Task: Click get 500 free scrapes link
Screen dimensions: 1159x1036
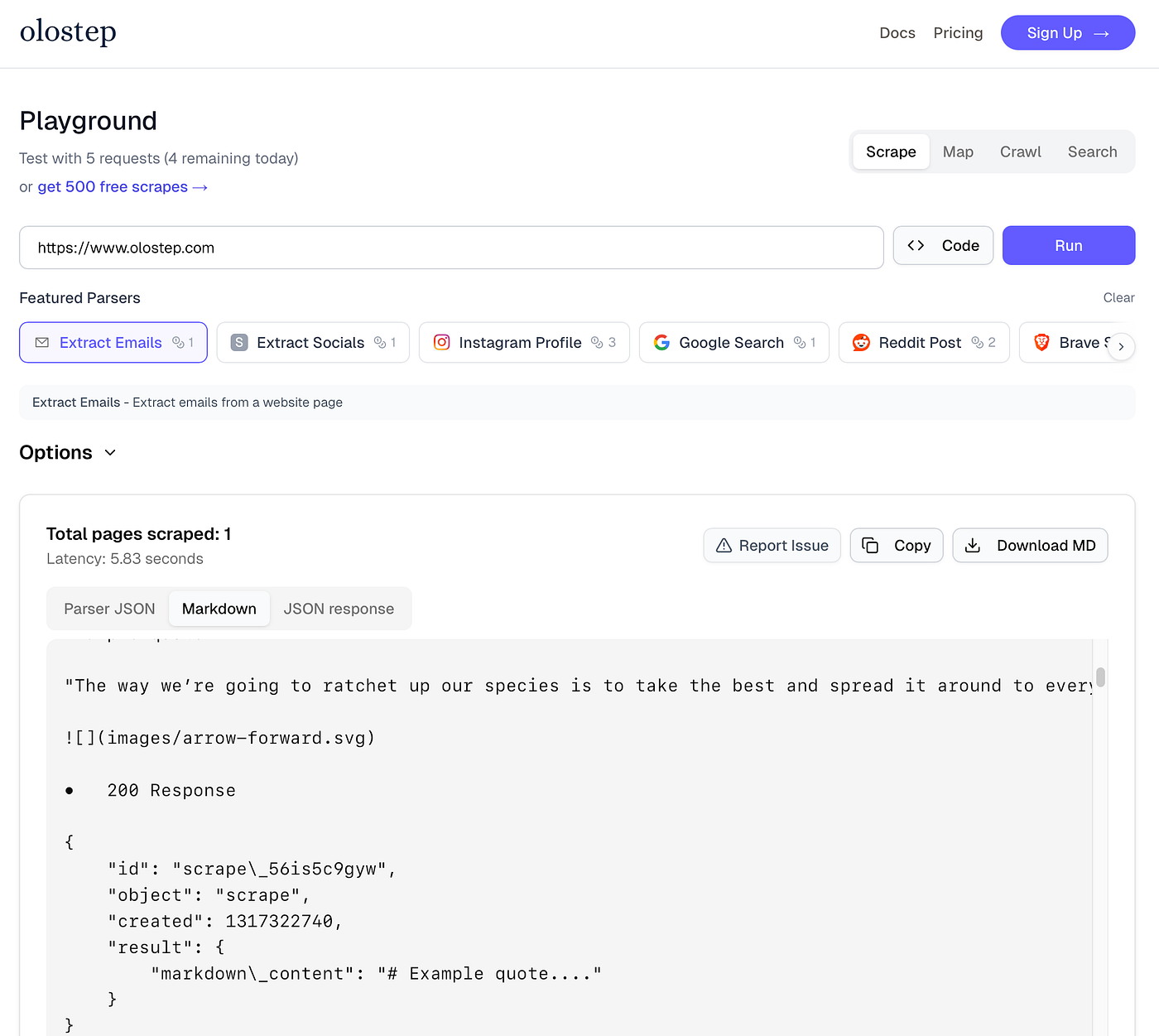Action: click(x=123, y=187)
